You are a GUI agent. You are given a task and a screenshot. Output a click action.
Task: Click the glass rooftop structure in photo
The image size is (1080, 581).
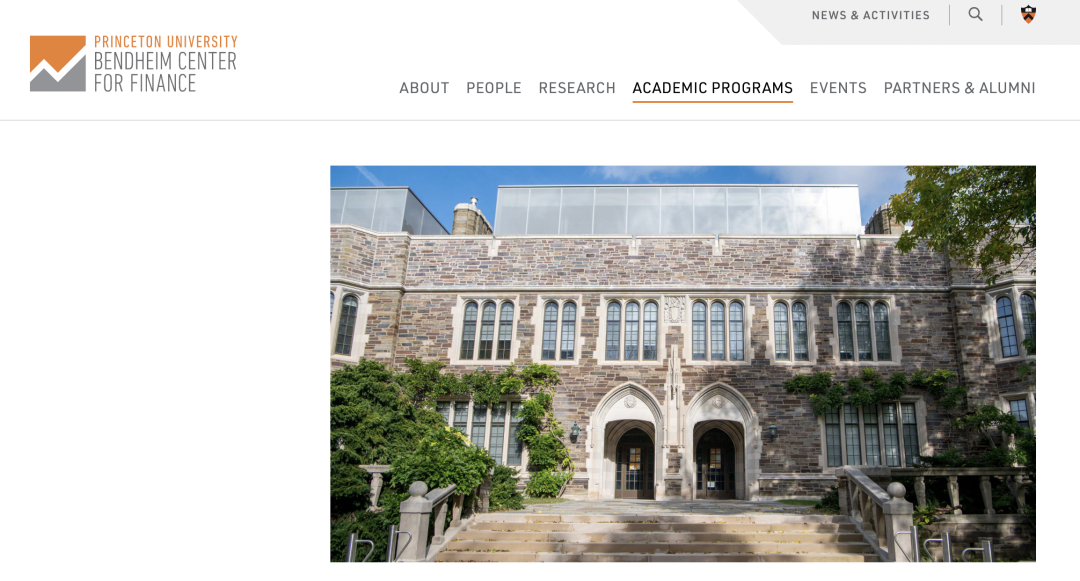point(678,210)
